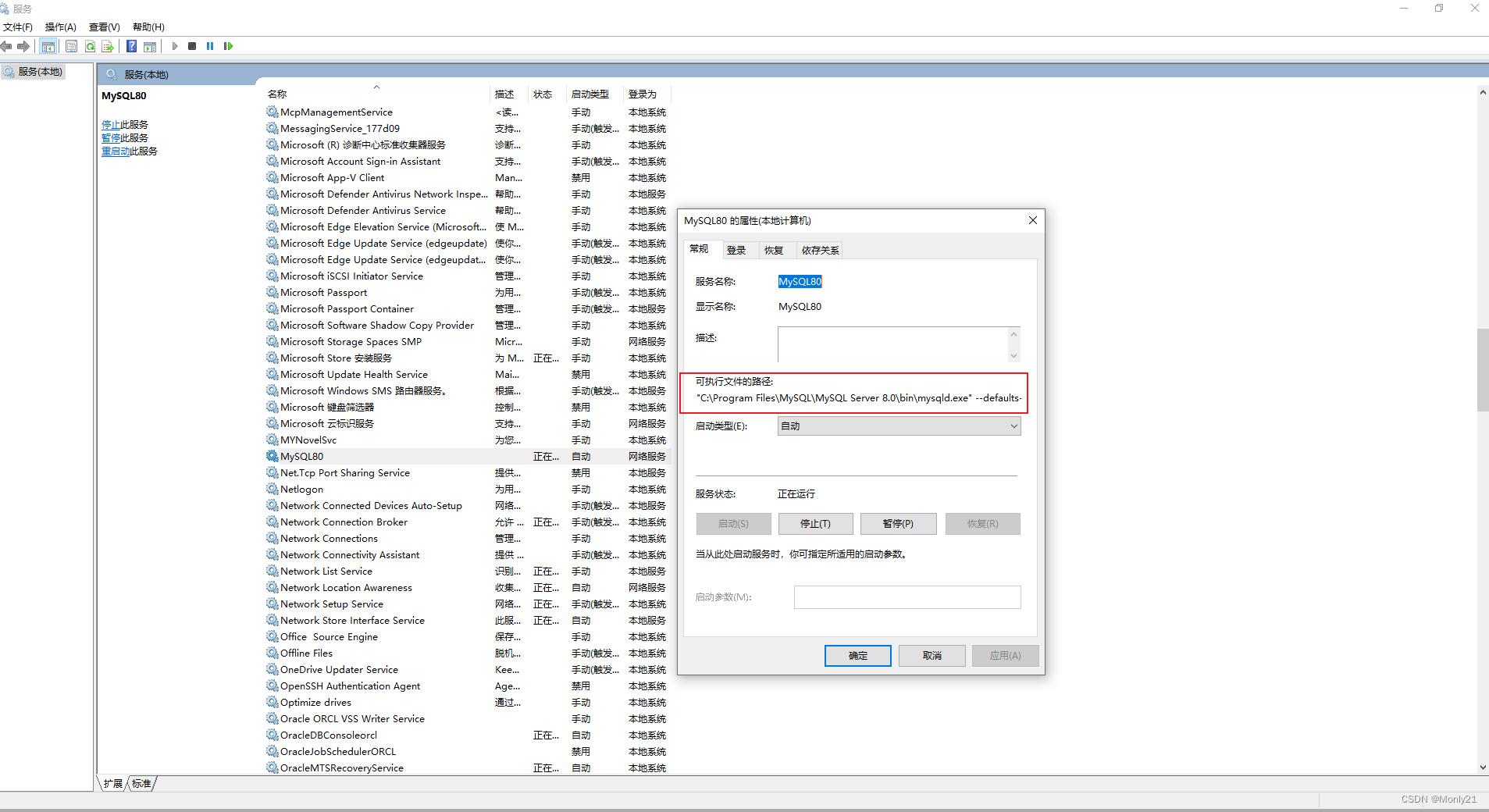Click gear icon of MYNovelSvc row
Screen dimensions: 1489x812
(272, 440)
